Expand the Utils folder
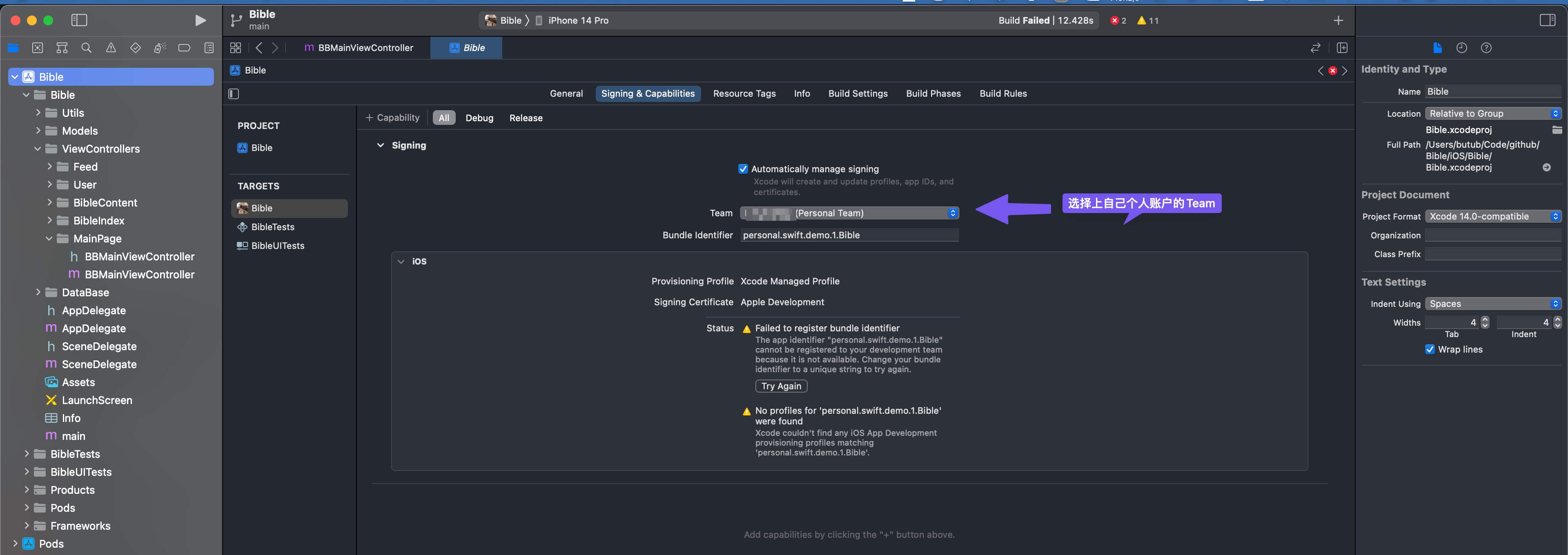This screenshot has width=1568, height=555. click(x=38, y=113)
